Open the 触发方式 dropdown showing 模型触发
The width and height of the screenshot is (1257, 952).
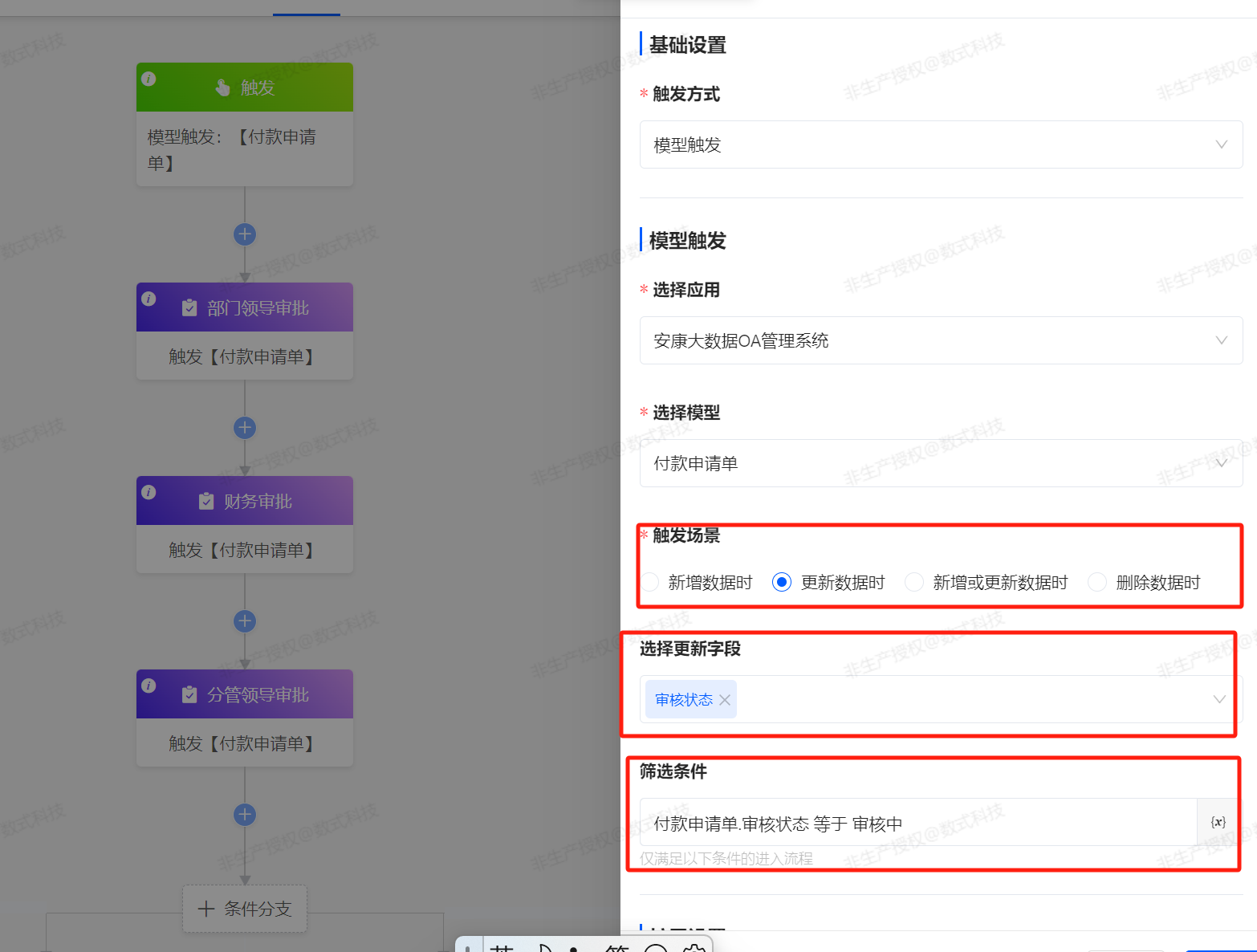tap(942, 144)
